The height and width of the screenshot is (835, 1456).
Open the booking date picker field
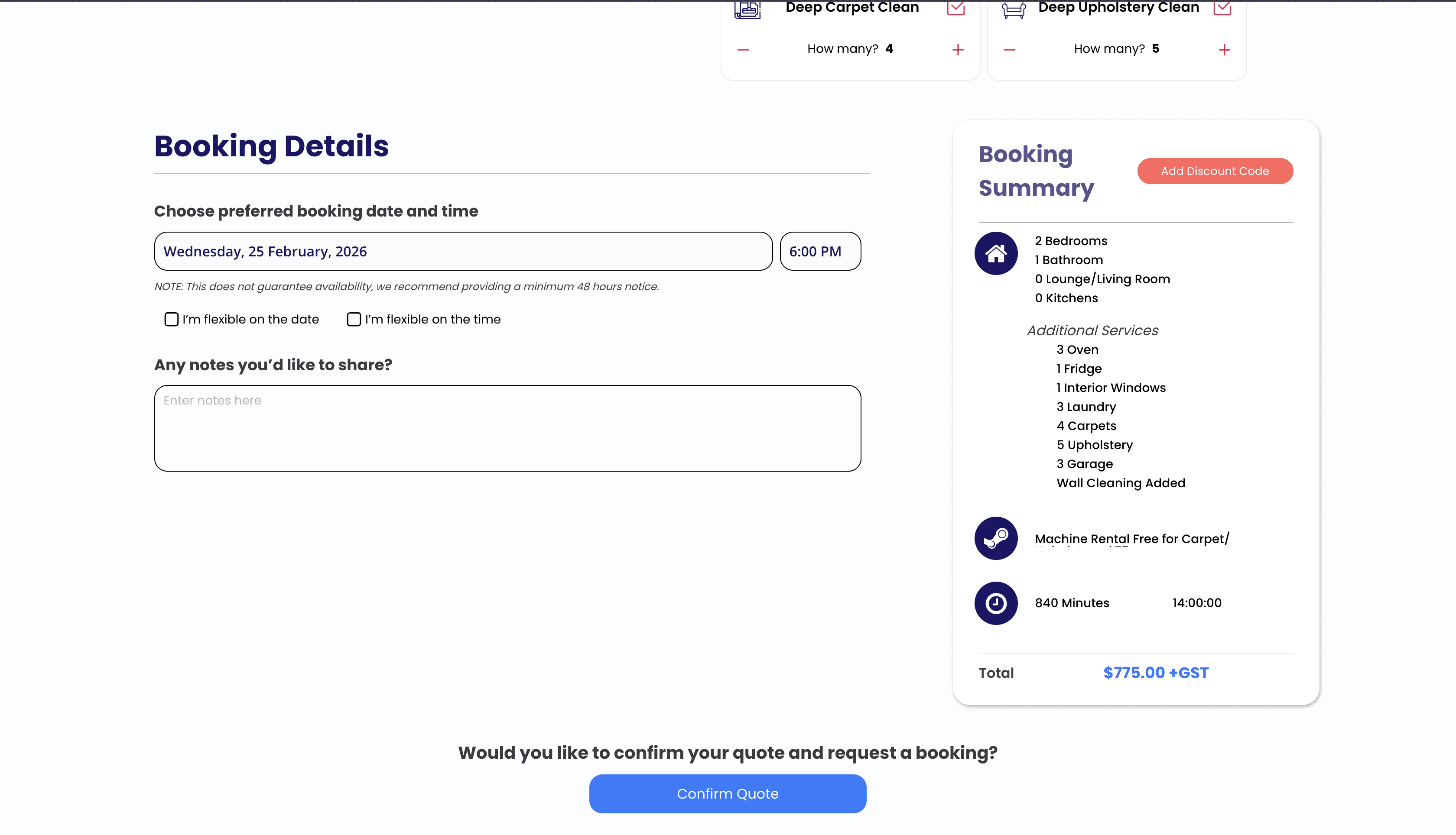pyautogui.click(x=463, y=251)
